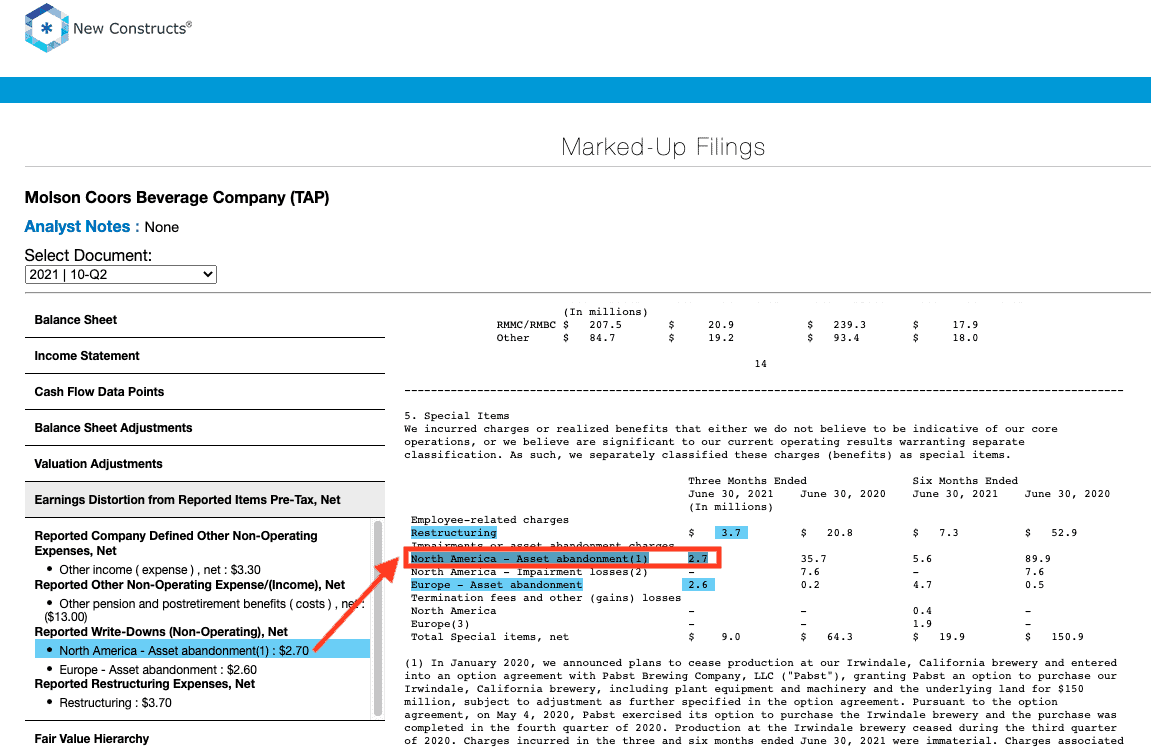Click the Analyst Notes link
Screen dimensions: 1151x748
81,227
